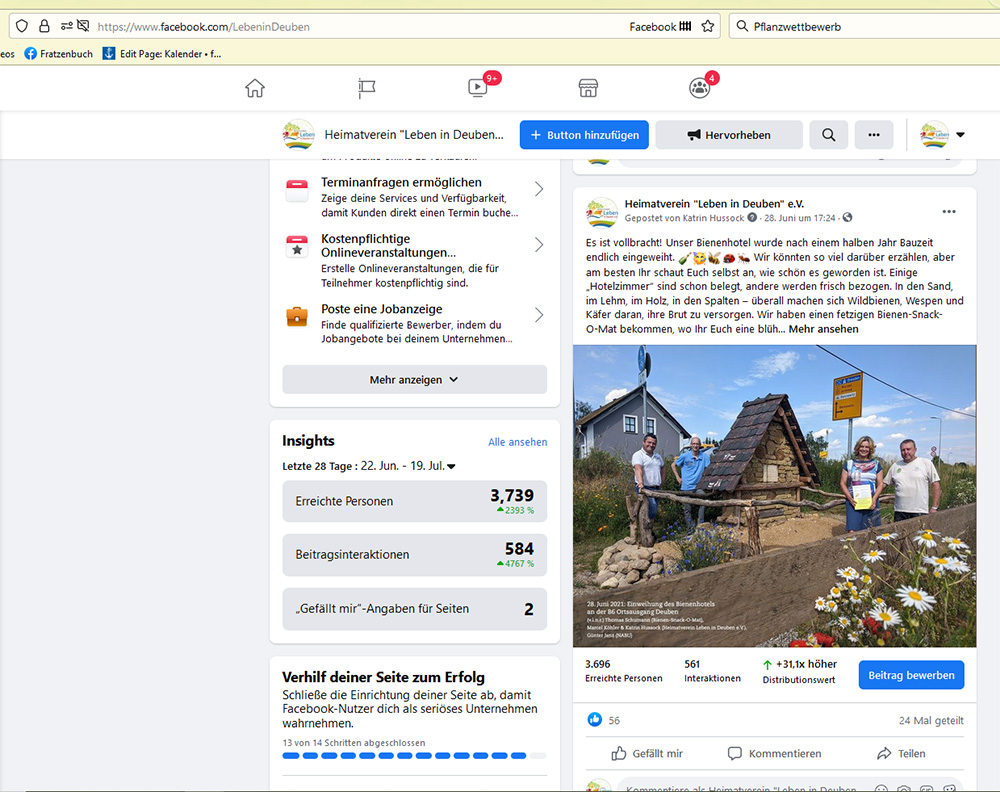The height and width of the screenshot is (792, 1000).
Task: Click the 561 Interaktionen stat
Action: (x=712, y=671)
